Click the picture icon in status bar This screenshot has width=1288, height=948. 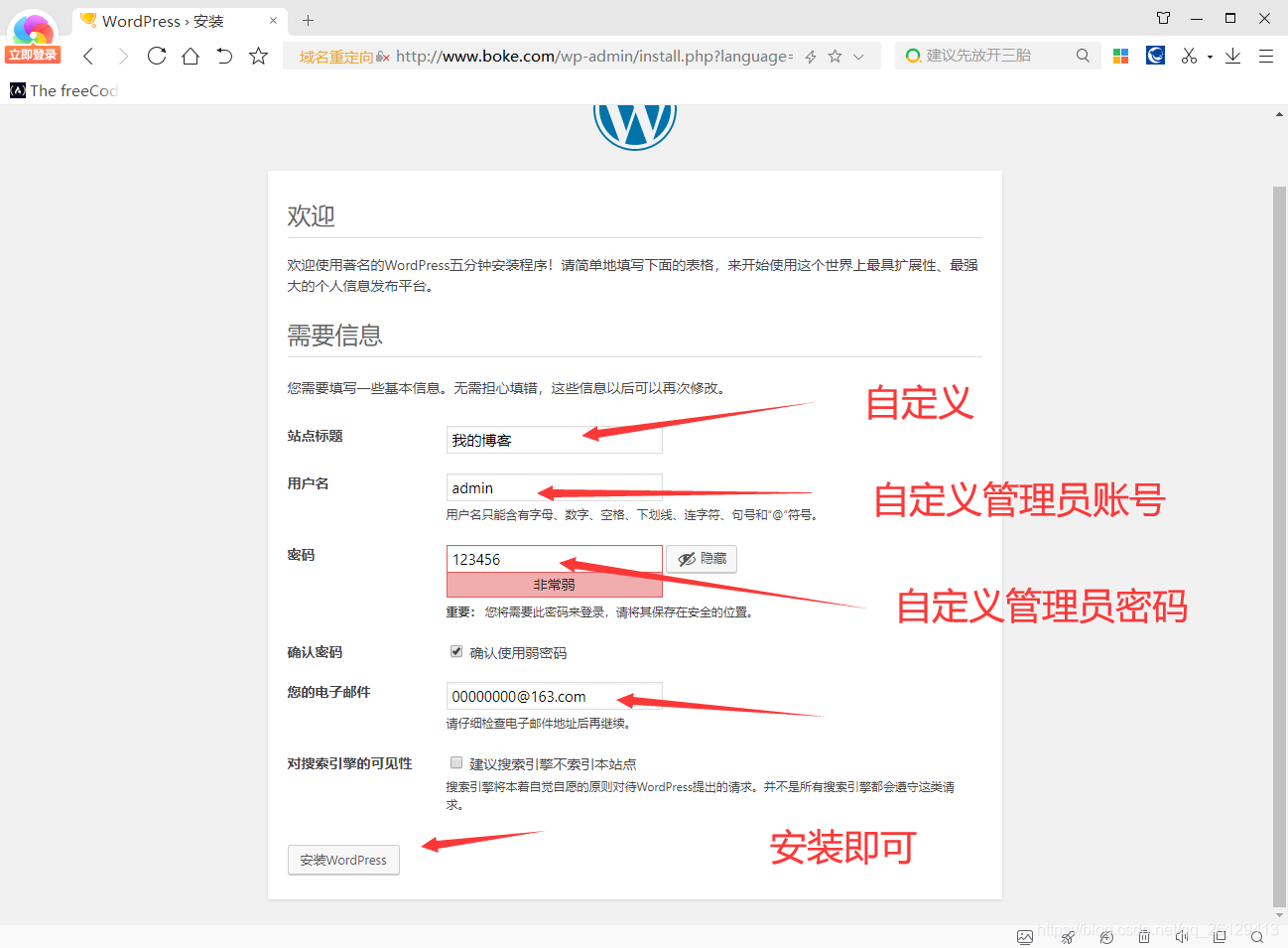click(1025, 936)
